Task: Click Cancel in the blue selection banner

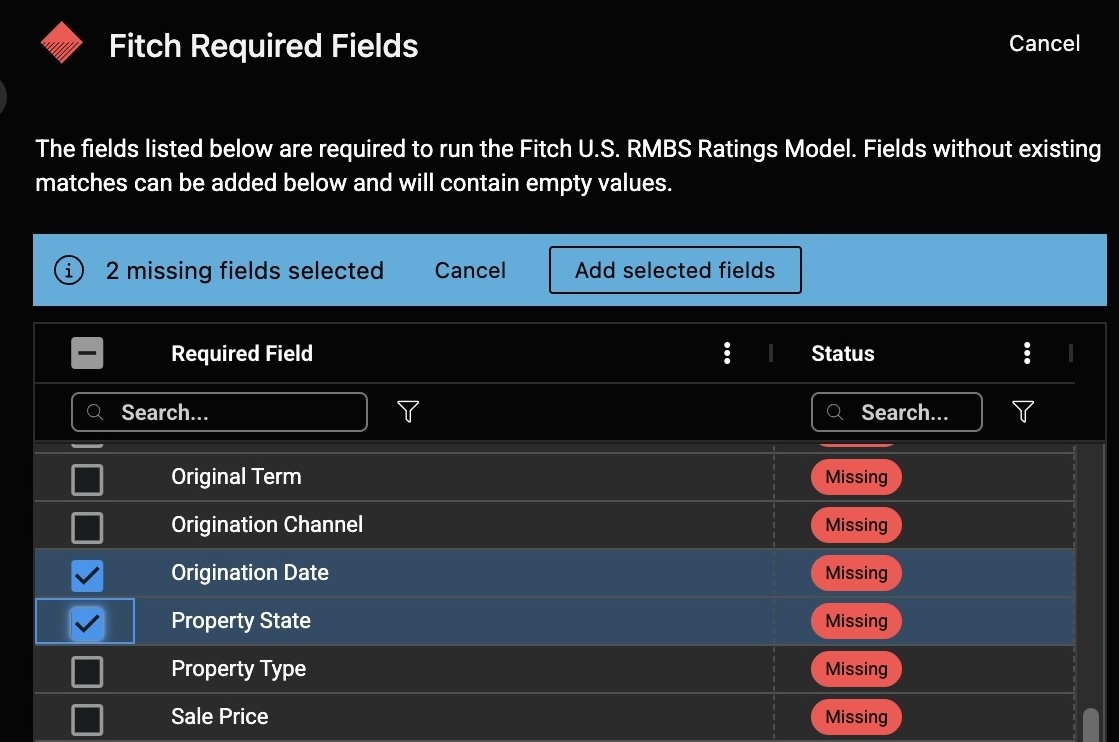Action: (470, 270)
